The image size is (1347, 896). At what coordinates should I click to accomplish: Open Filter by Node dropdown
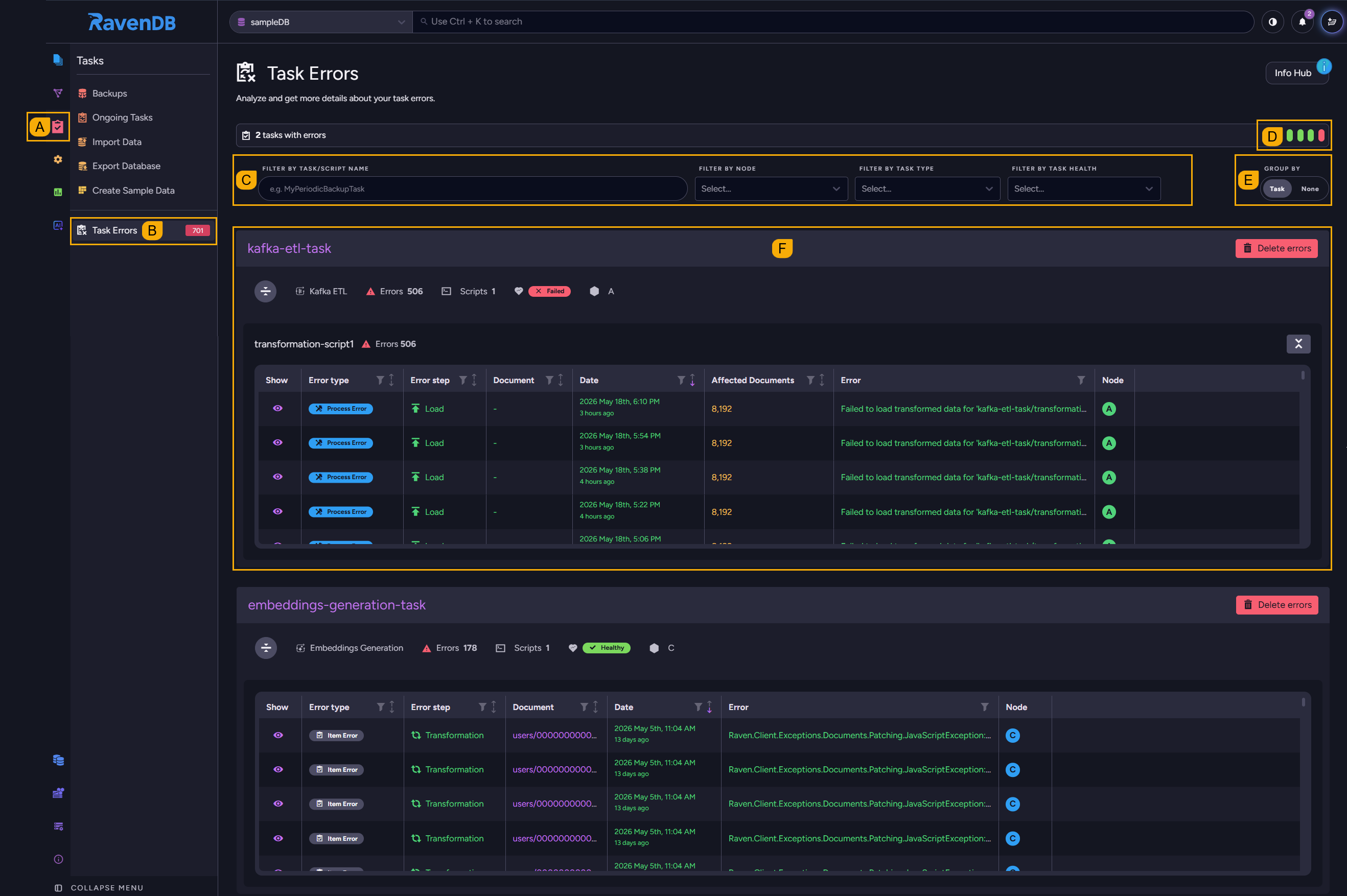pos(771,188)
